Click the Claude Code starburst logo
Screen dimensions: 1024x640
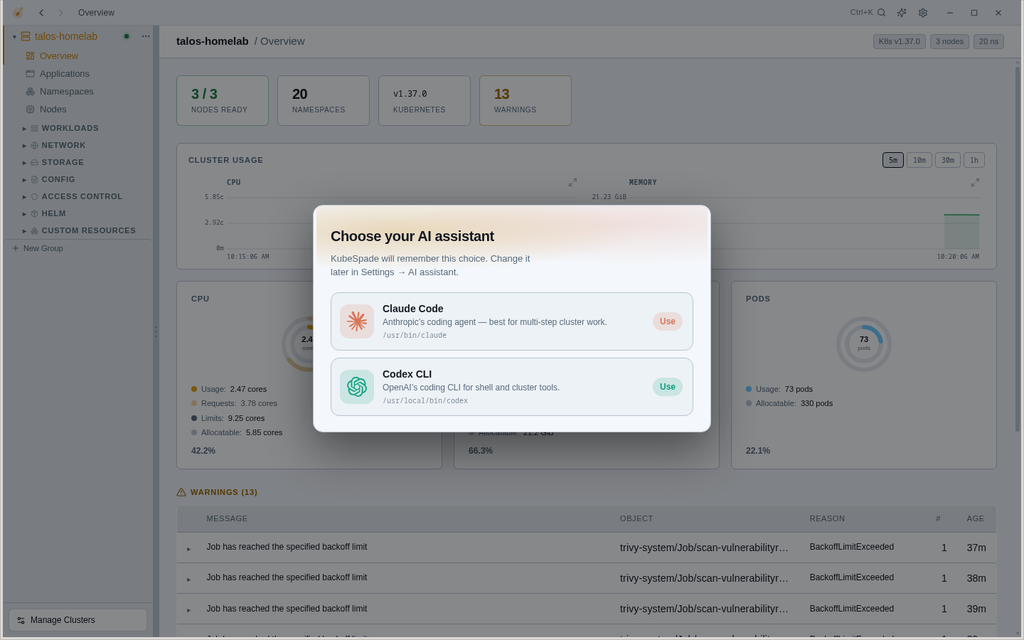pos(357,321)
